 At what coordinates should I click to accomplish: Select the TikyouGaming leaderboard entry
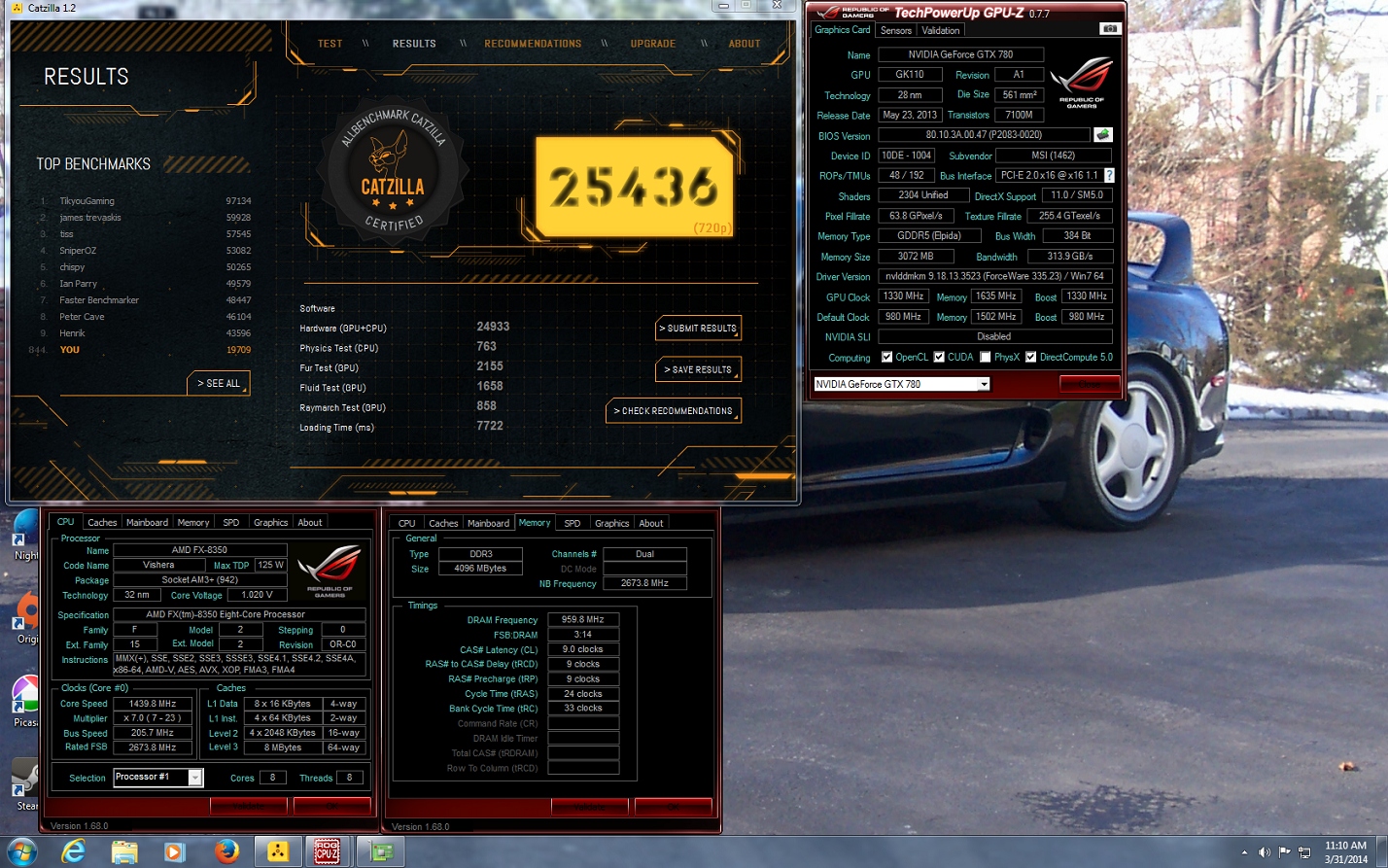pyautogui.click(x=146, y=201)
